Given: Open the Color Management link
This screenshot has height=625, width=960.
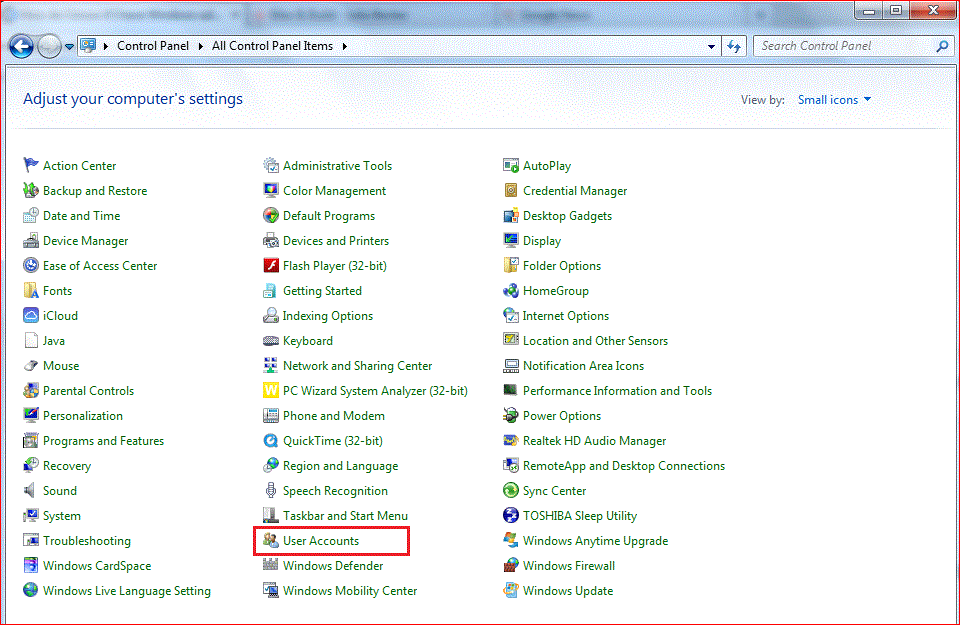Looking at the screenshot, I should coord(334,190).
